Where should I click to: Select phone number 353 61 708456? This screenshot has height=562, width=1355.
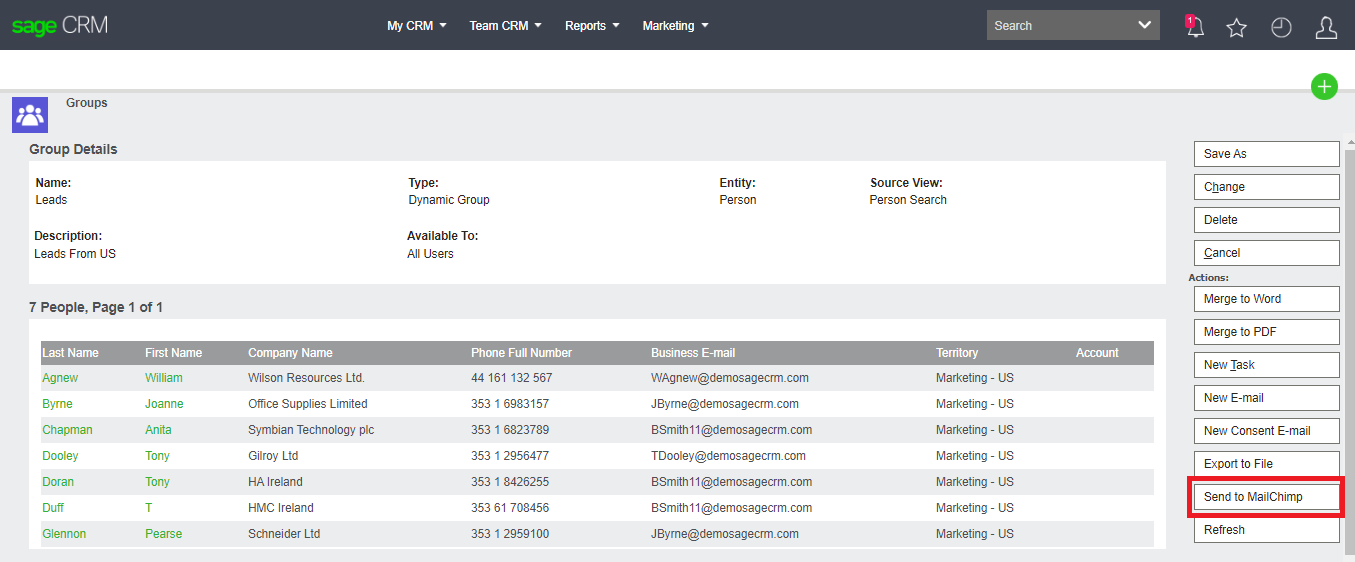pos(510,508)
